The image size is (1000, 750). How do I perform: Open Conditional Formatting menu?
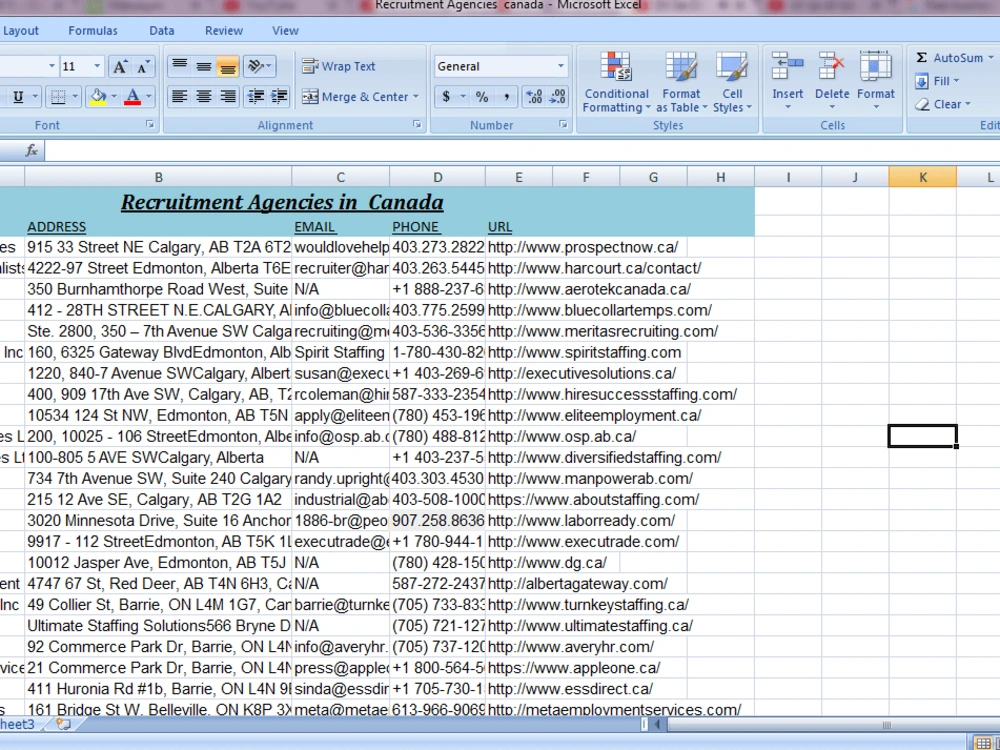tap(616, 83)
